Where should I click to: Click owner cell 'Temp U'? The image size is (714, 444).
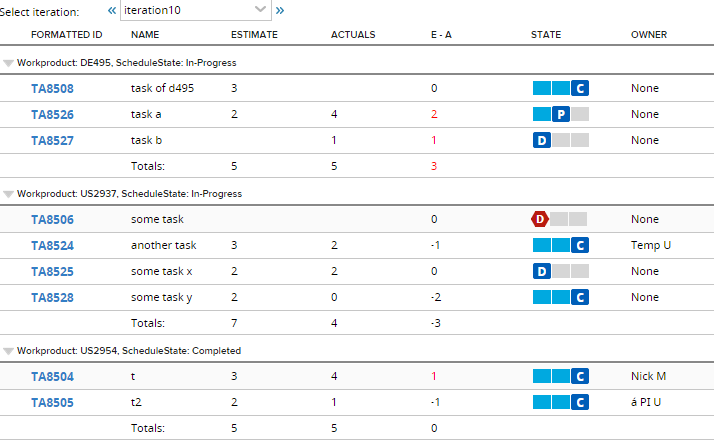(x=651, y=245)
